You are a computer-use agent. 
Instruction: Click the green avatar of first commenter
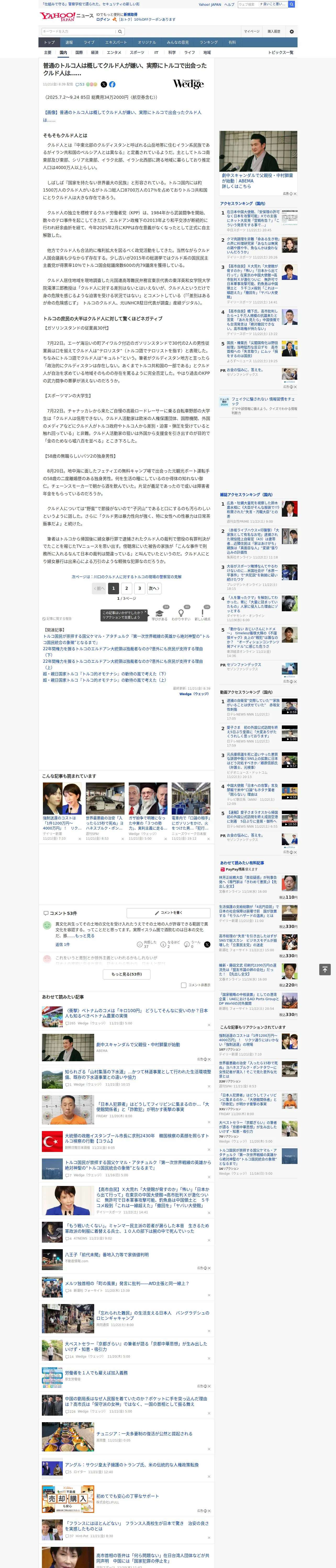(47, 925)
